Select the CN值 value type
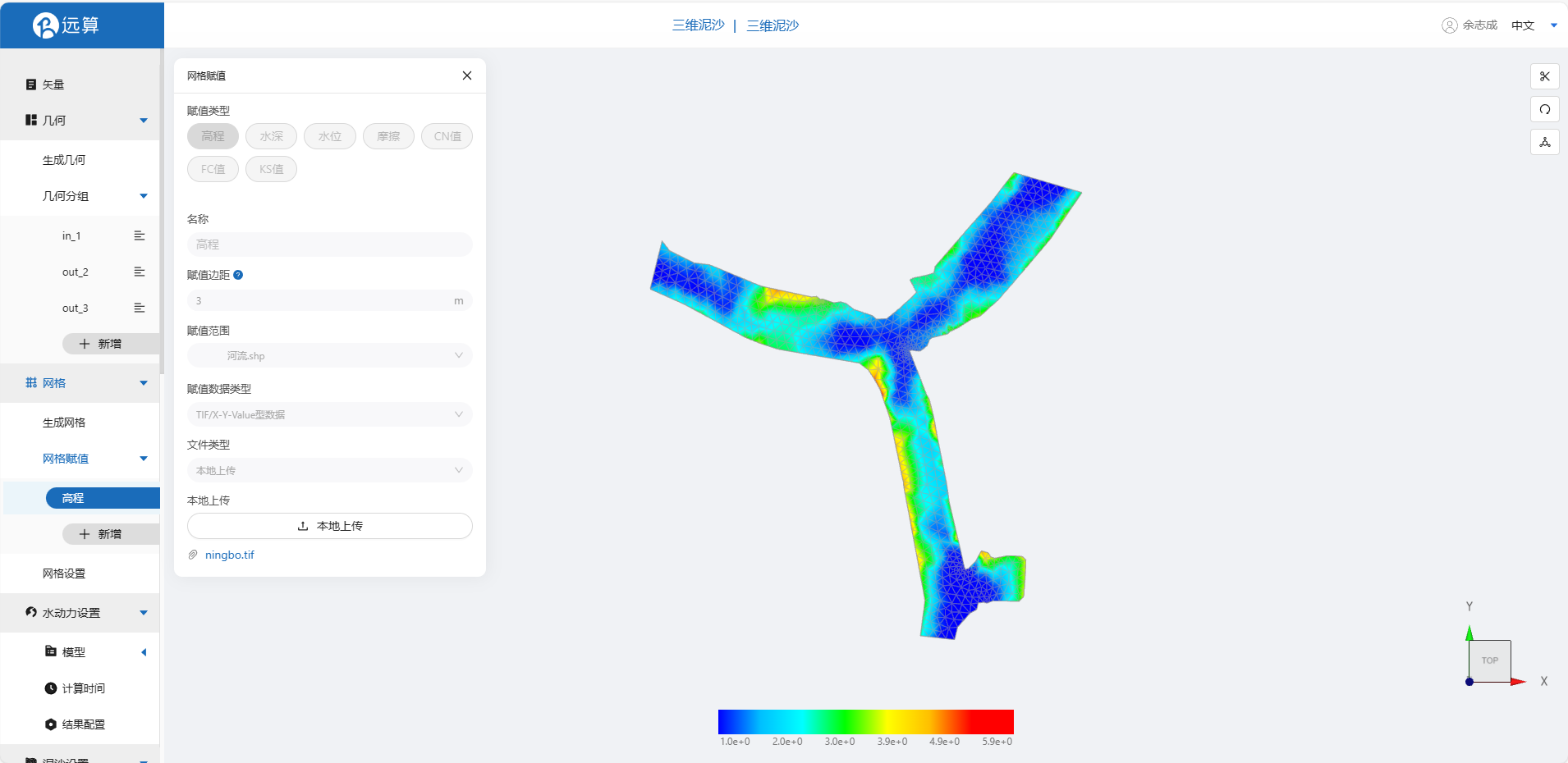 (447, 136)
